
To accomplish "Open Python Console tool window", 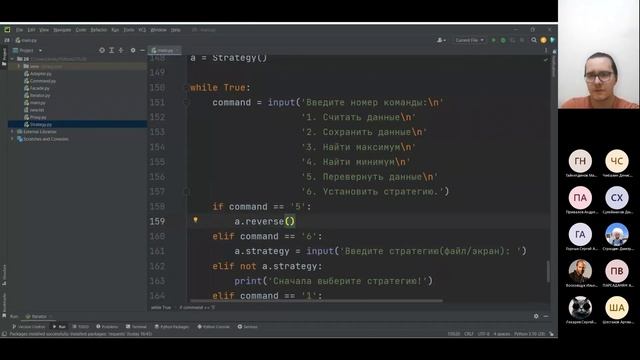I will [213, 327].
